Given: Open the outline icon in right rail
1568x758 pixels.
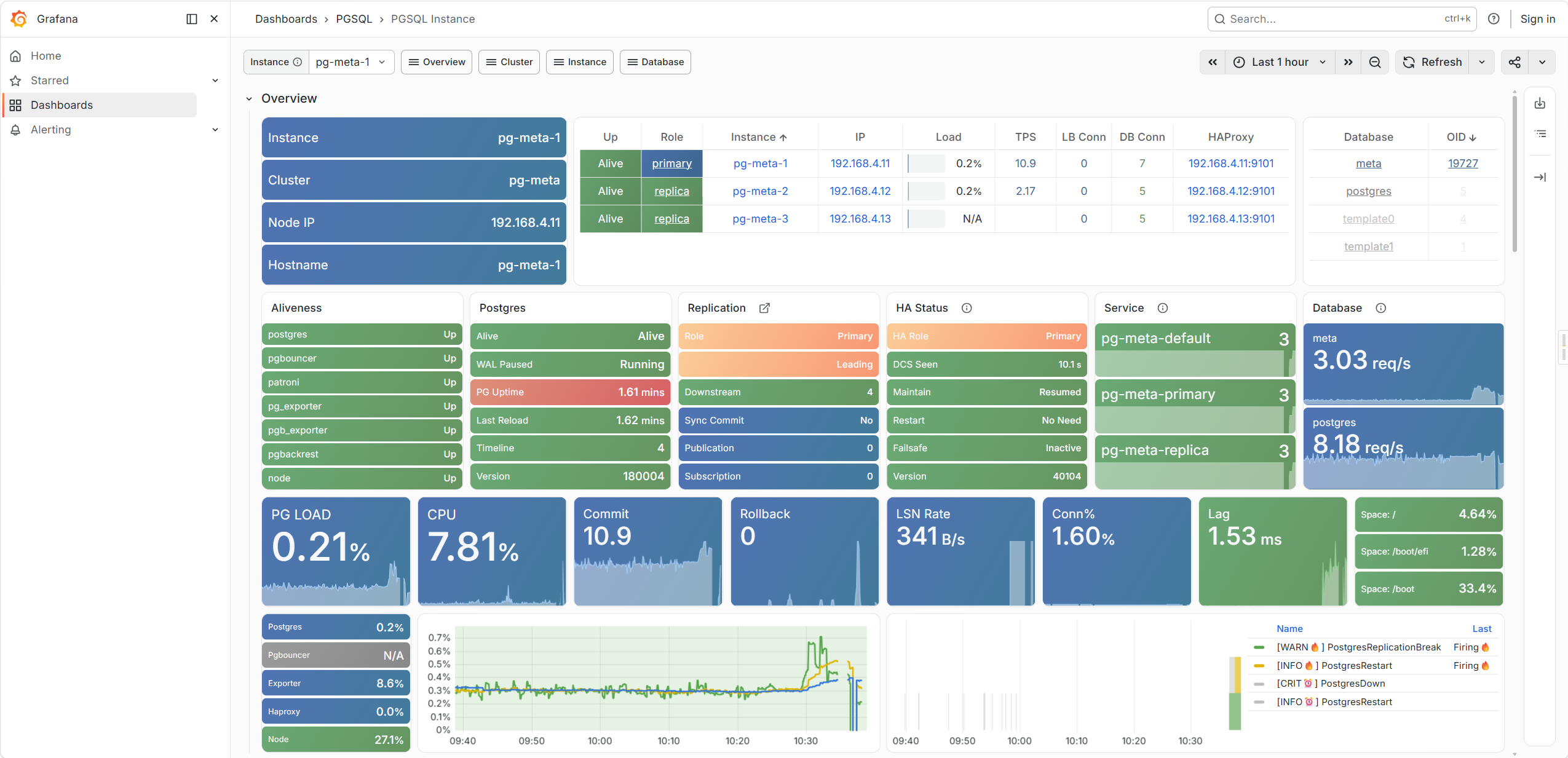Looking at the screenshot, I should pos(1540,134).
